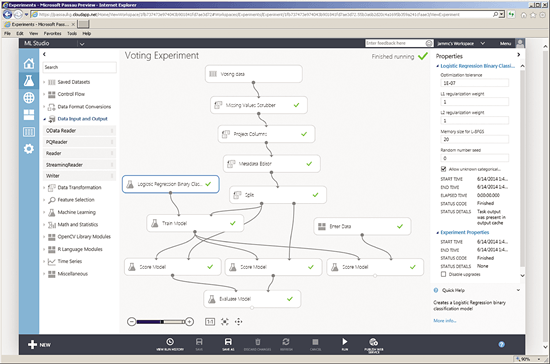The image size is (550, 364).
Task: Toggle Allow unknown categorical checkbox
Action: 443,169
